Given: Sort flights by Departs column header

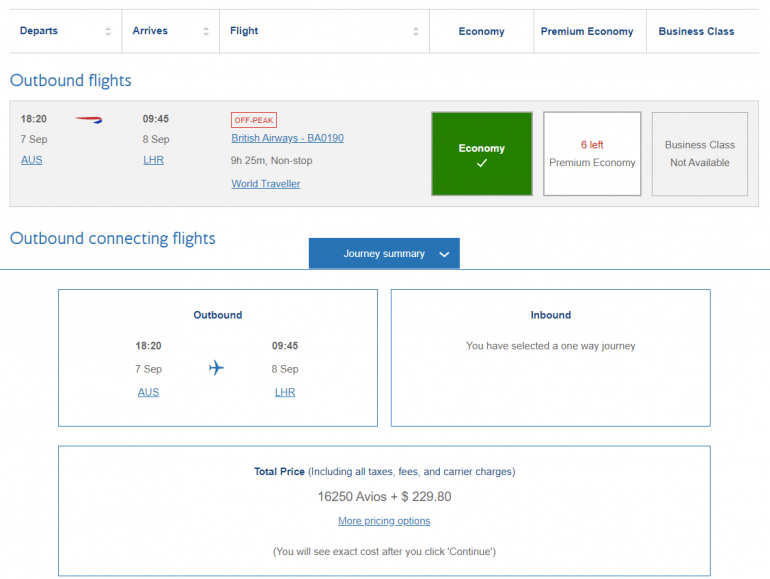Looking at the screenshot, I should [39, 31].
